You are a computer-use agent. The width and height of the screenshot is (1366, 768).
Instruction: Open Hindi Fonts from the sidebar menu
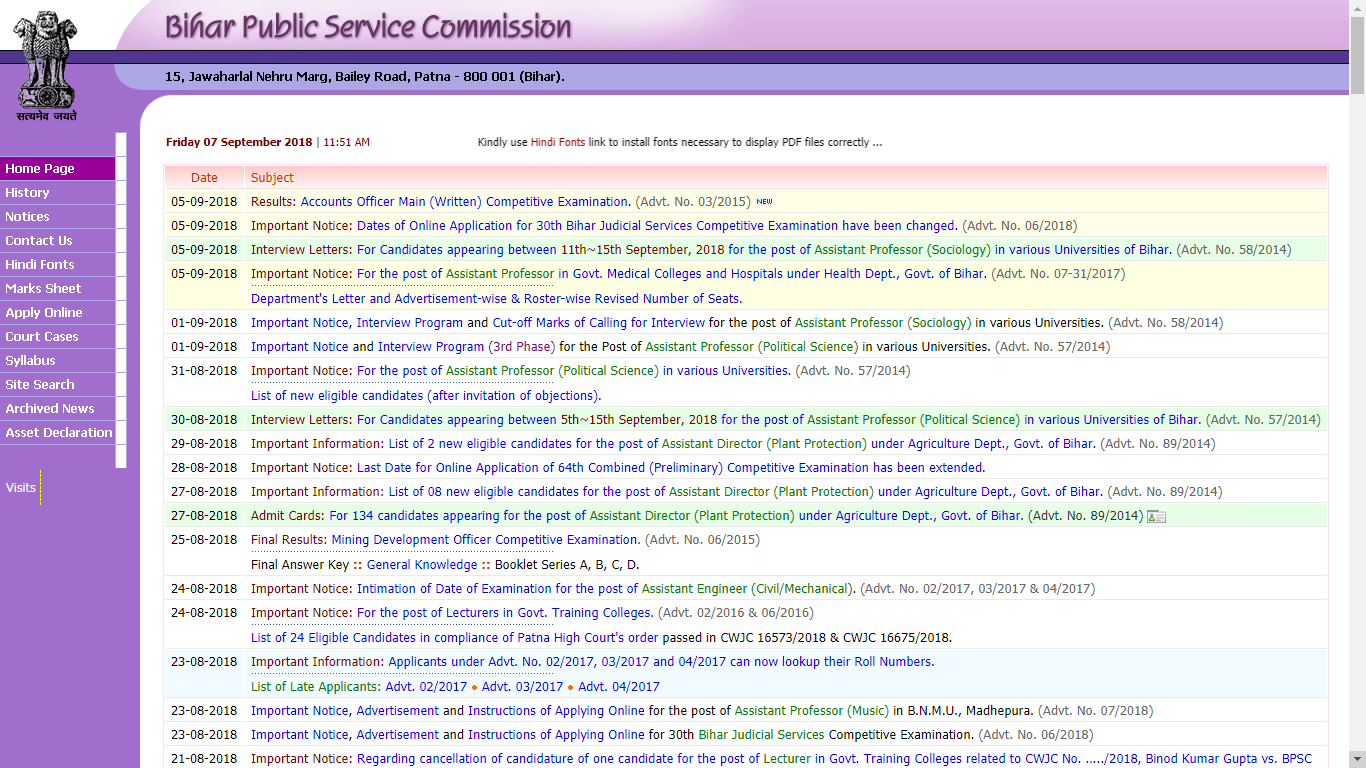pyautogui.click(x=58, y=265)
